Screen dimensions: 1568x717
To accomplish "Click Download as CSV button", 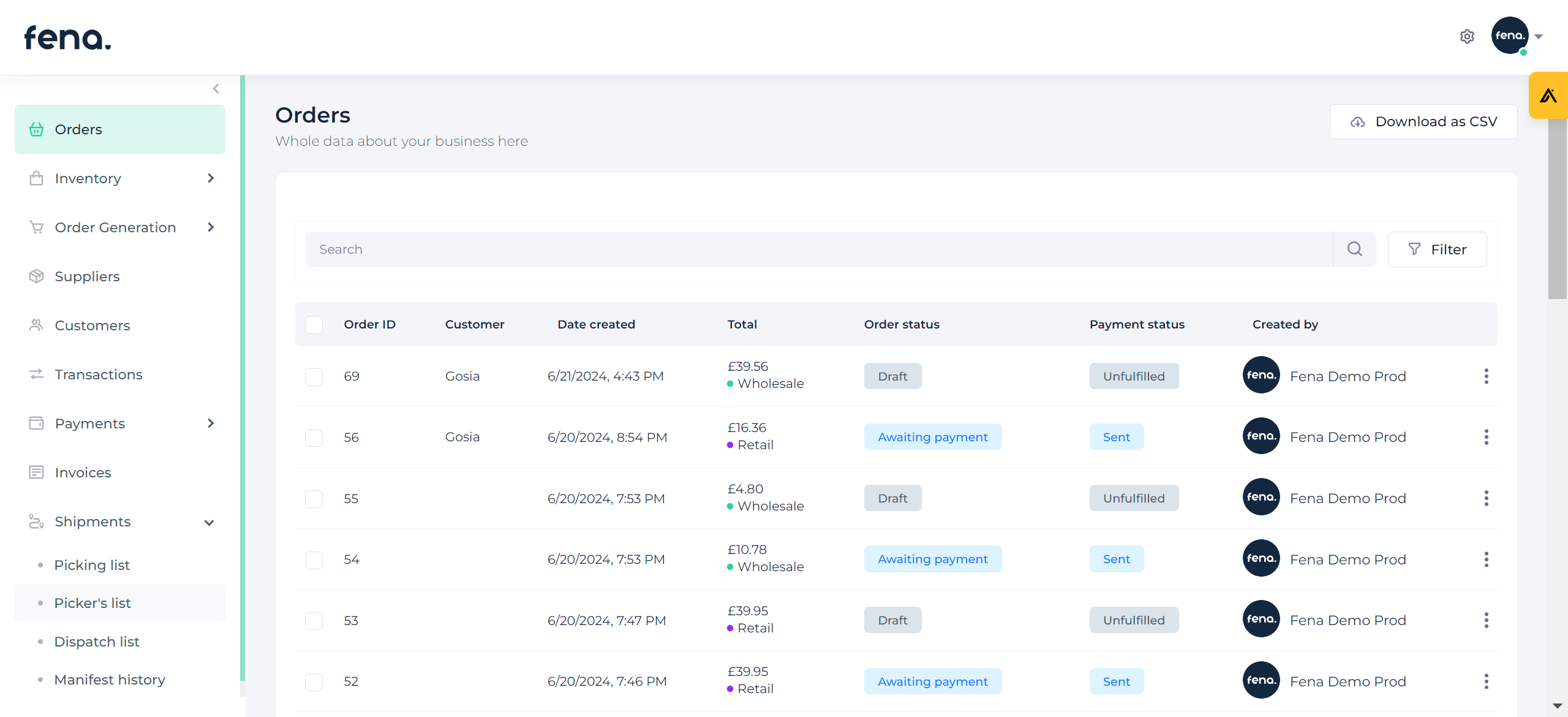I will tap(1423, 121).
